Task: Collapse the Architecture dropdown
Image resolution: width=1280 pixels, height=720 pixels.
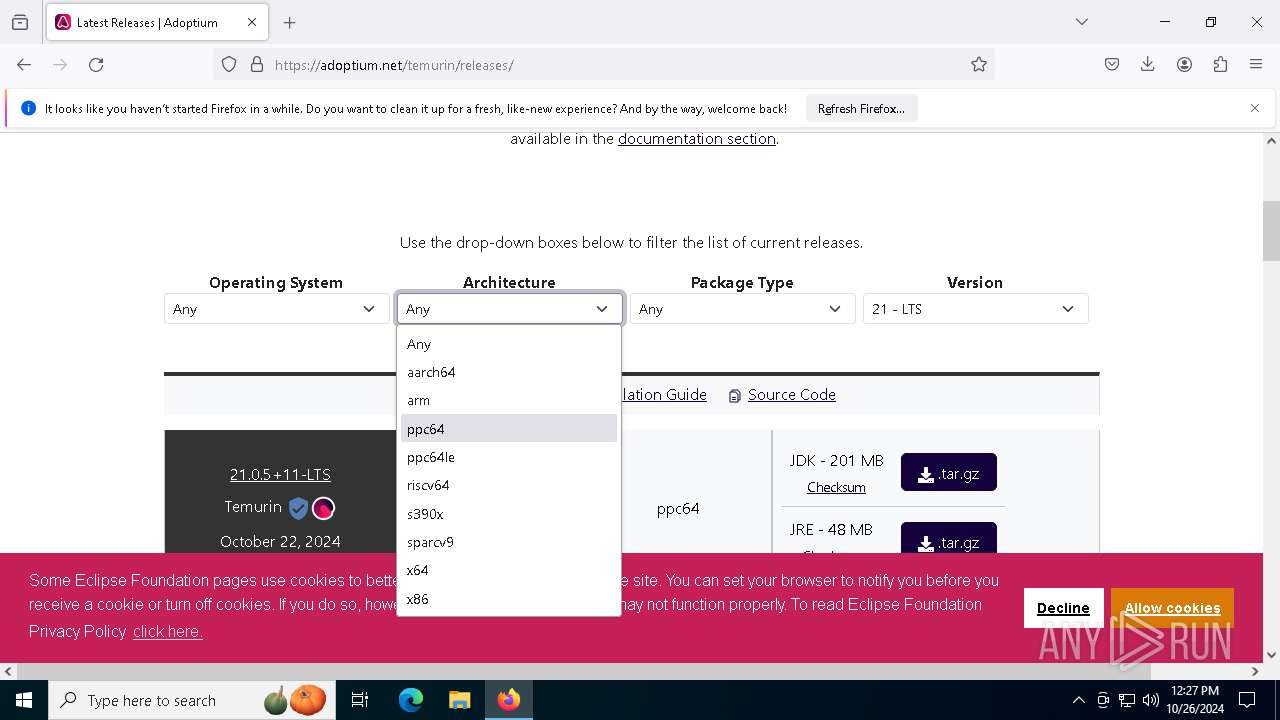Action: [x=510, y=309]
